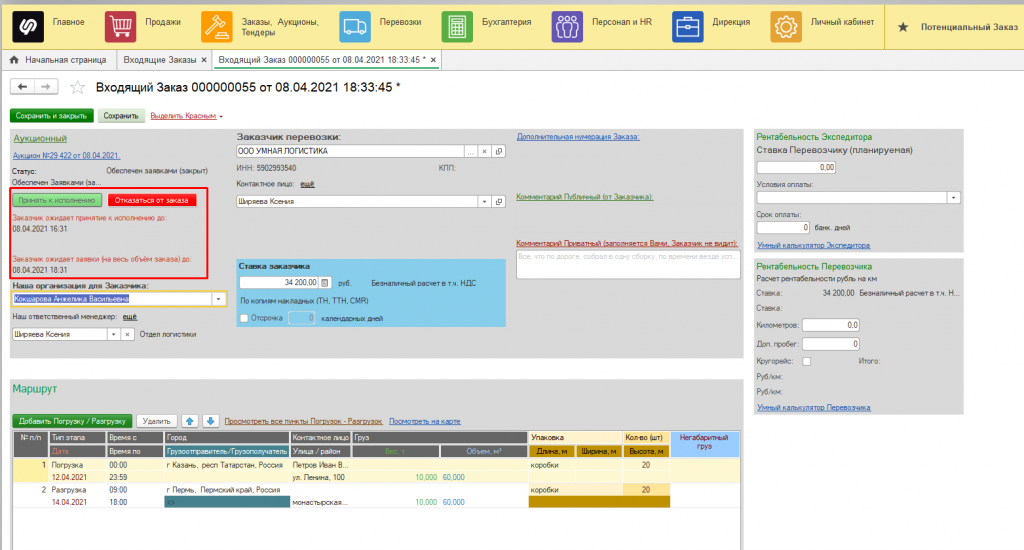1024x550 pixels.
Task: Open the Умный калькулятор Экспедитора link
Action: tap(813, 246)
